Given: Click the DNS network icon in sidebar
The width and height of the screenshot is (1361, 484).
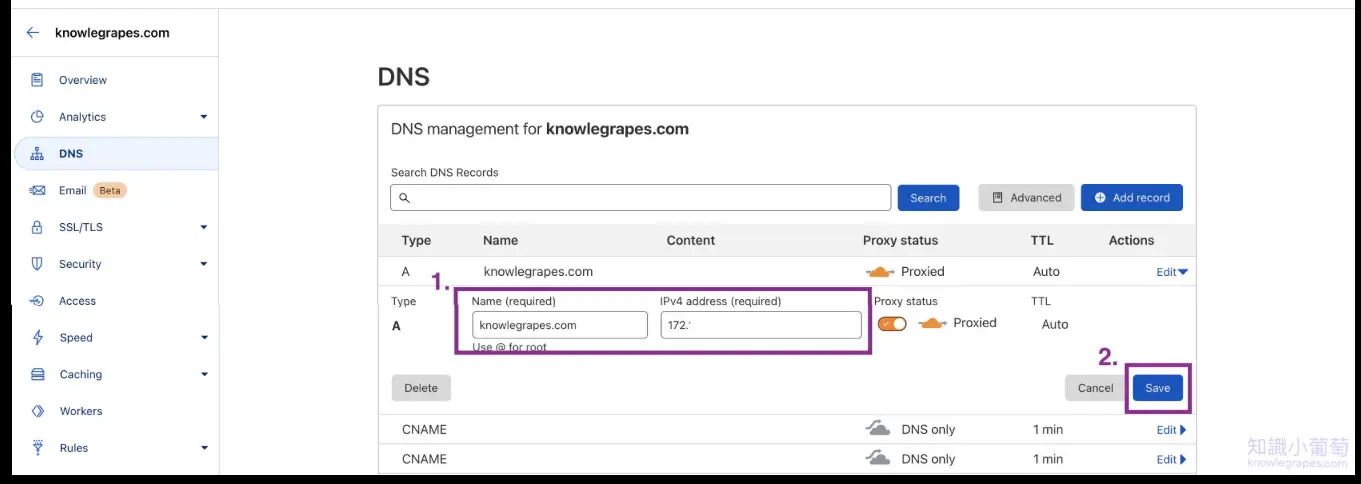Looking at the screenshot, I should pos(37,154).
